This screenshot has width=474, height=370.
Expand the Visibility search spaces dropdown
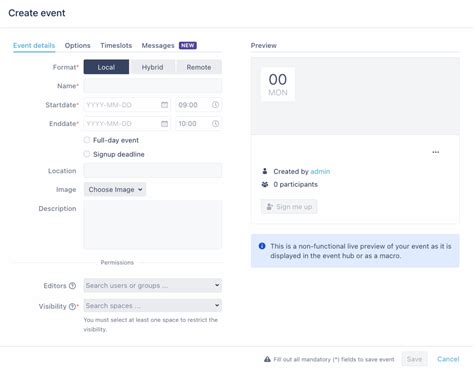pyautogui.click(x=153, y=306)
